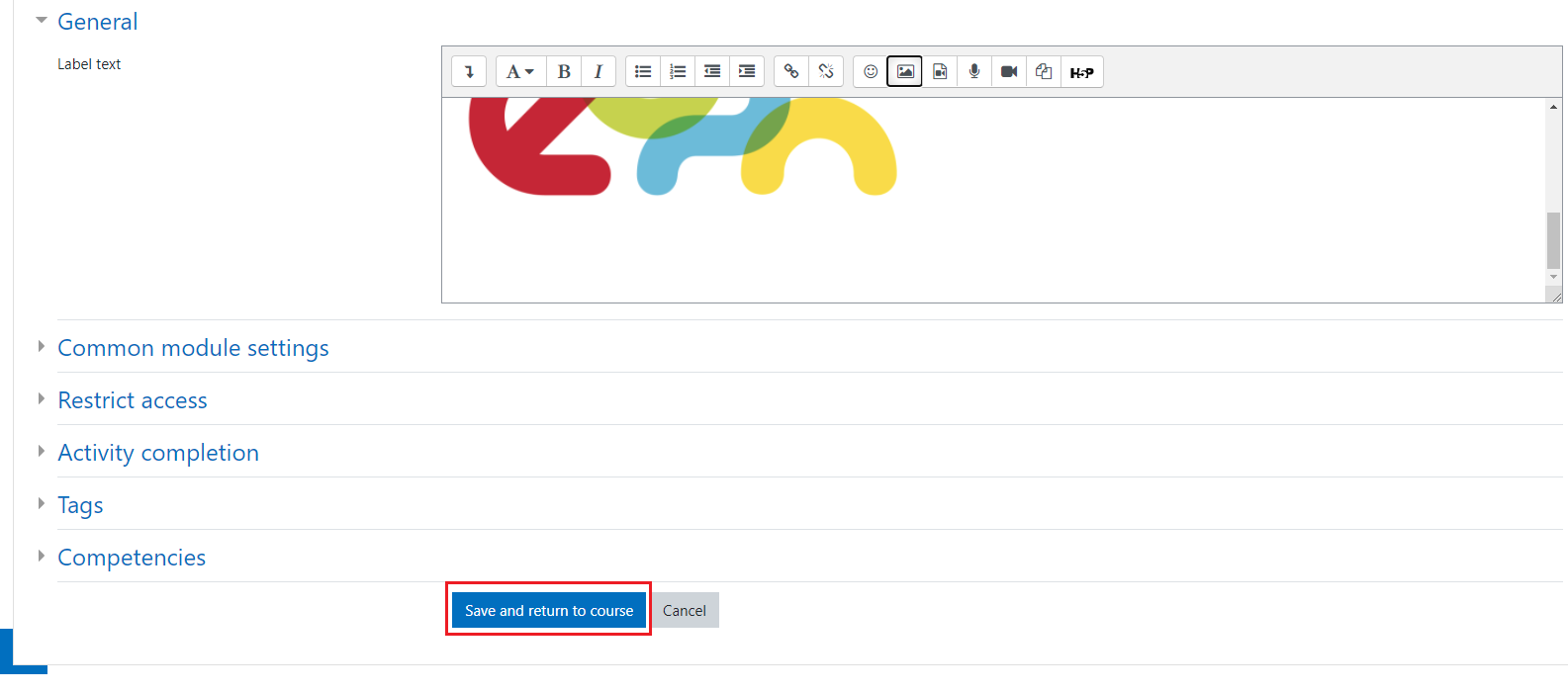
Task: Click the unlink icon
Action: click(x=826, y=71)
